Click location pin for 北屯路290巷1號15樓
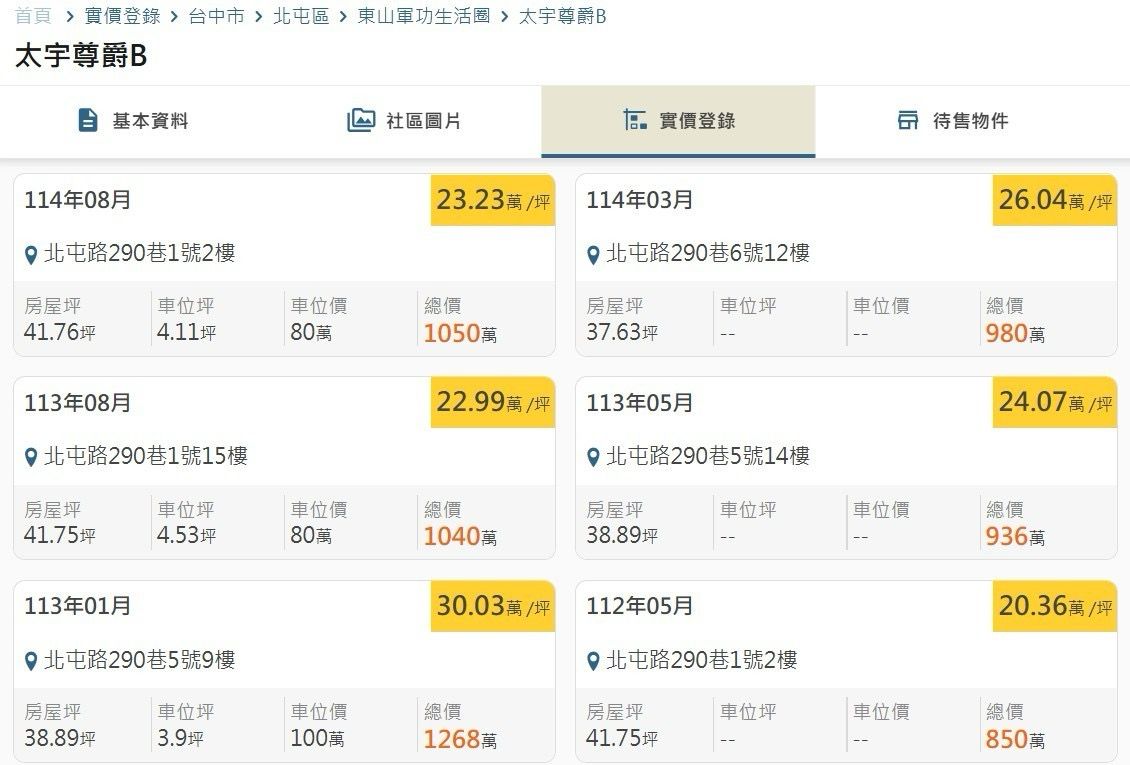The image size is (1130, 765). click(31, 457)
